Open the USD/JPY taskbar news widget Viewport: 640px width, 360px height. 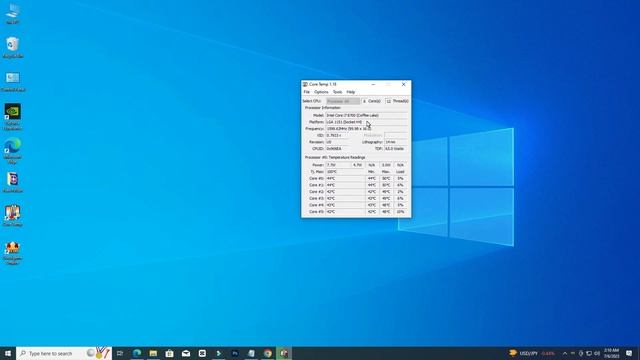[532, 353]
